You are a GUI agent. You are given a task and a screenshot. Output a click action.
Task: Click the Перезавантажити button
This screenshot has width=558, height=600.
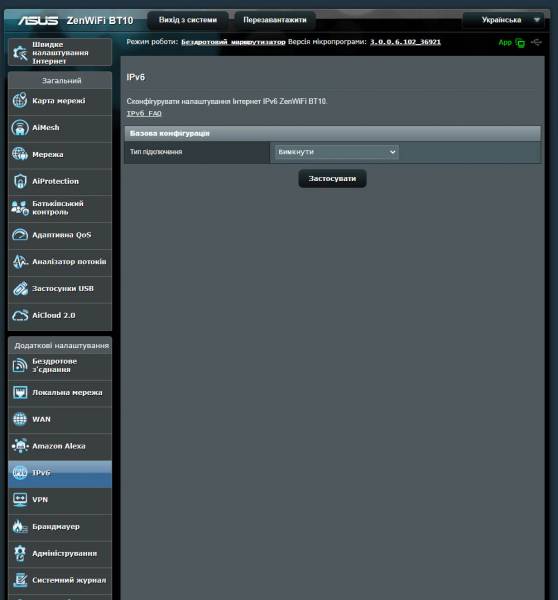click(275, 20)
